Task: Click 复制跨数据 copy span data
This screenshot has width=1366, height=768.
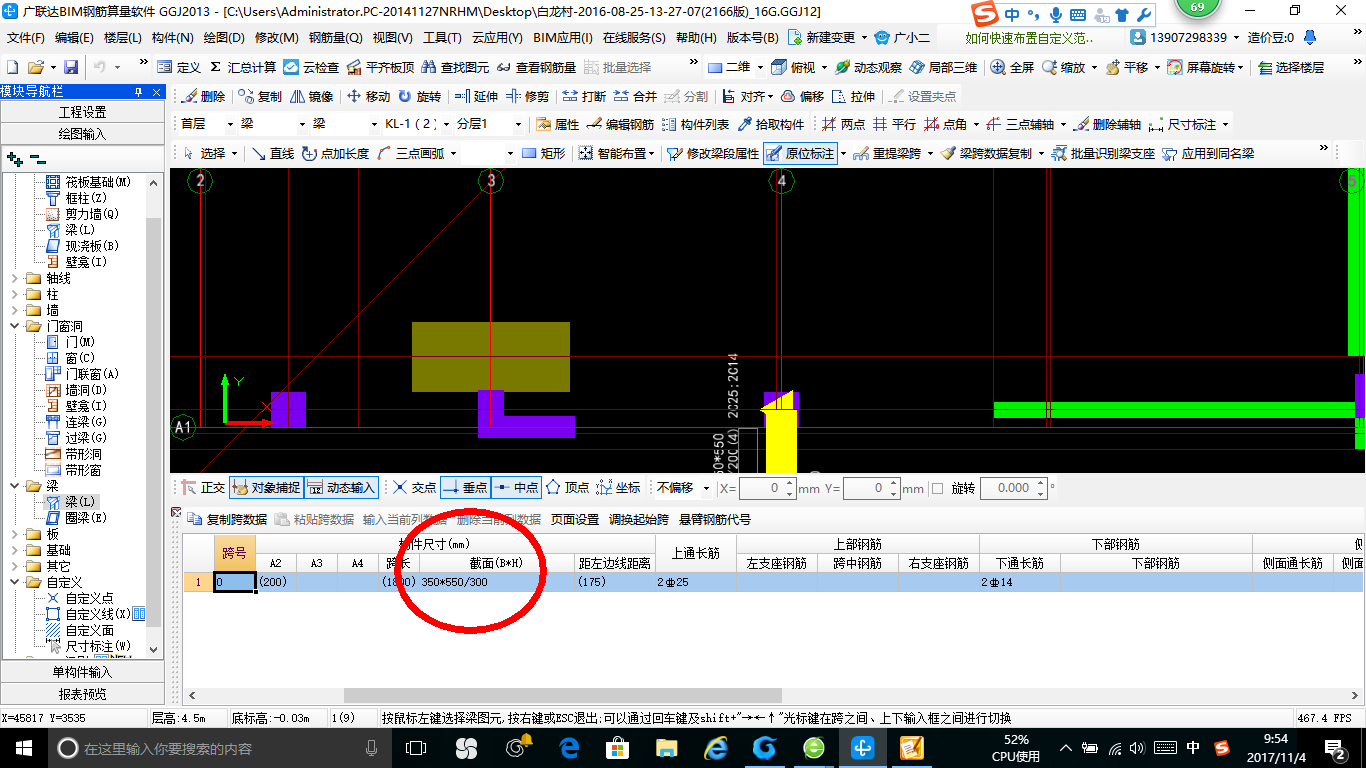Action: point(227,519)
